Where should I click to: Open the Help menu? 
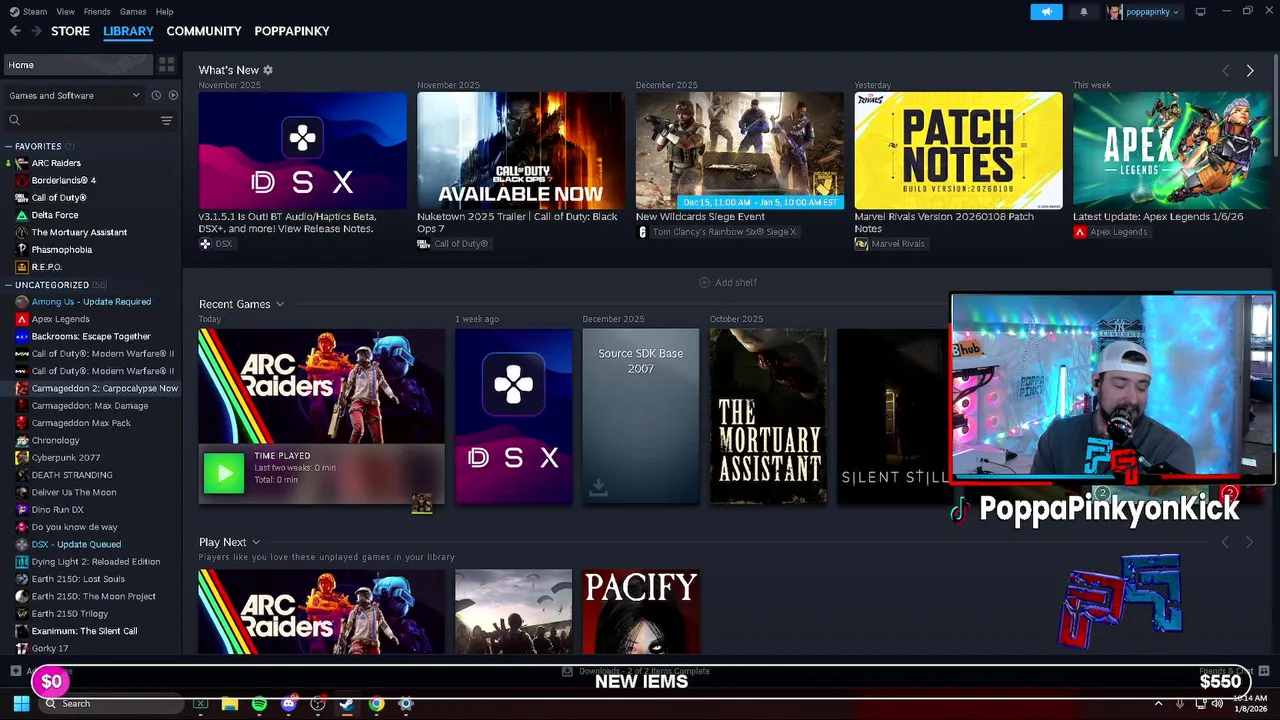point(164,12)
